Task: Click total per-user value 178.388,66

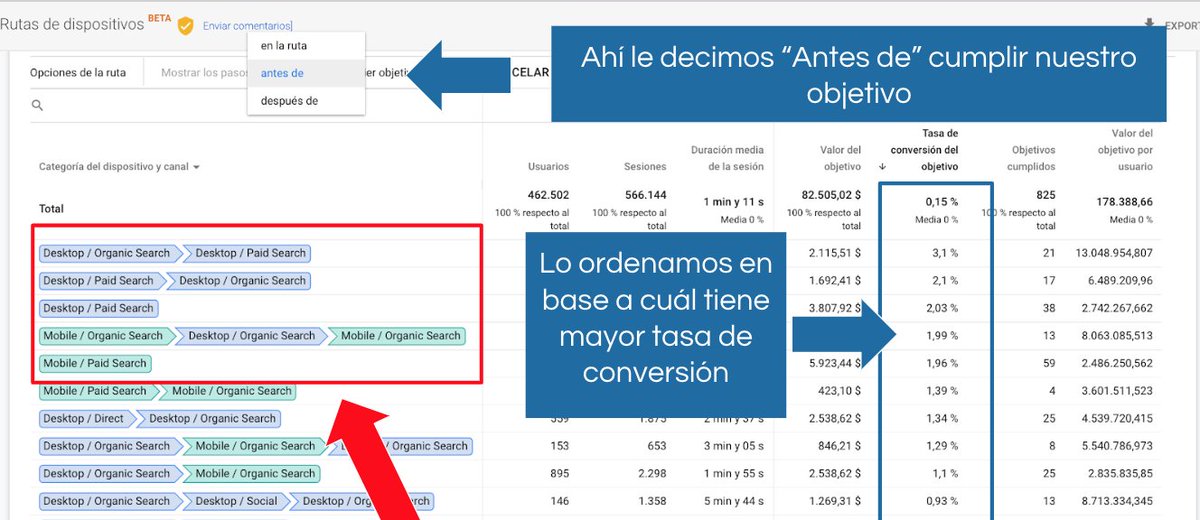Action: coord(1124,202)
